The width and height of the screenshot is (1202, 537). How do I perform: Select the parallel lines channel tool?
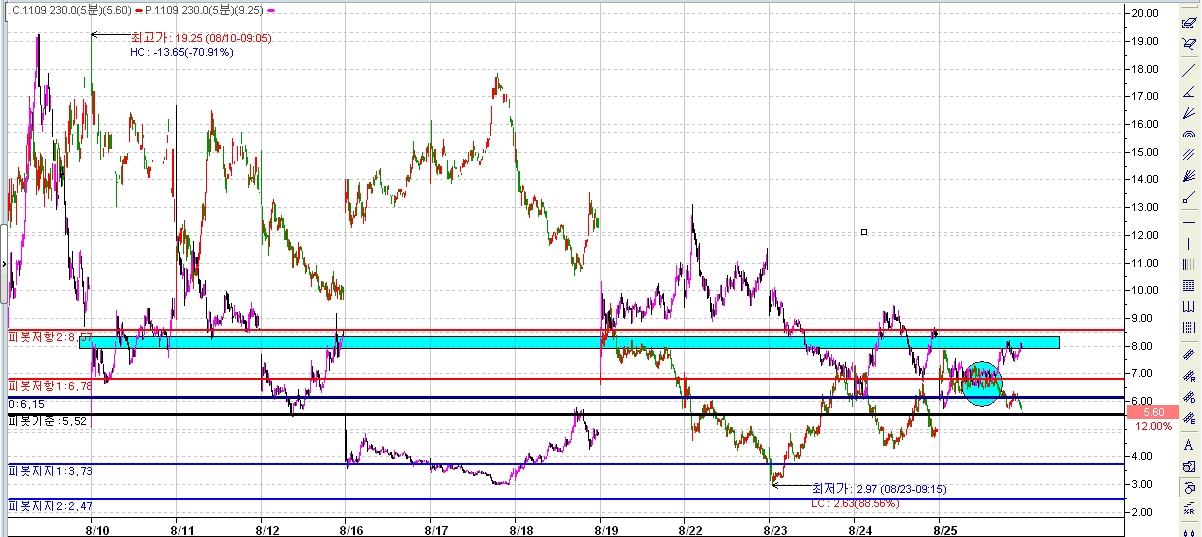point(1189,155)
